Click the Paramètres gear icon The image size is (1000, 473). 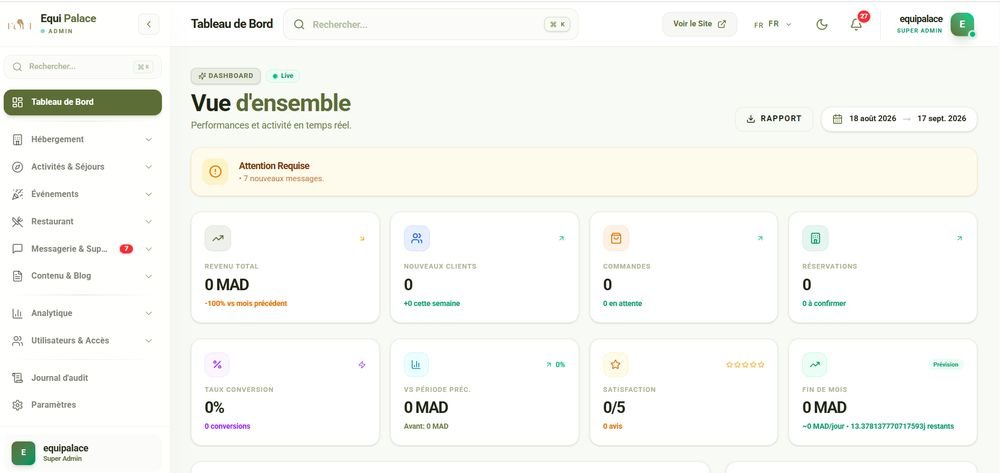[18, 405]
